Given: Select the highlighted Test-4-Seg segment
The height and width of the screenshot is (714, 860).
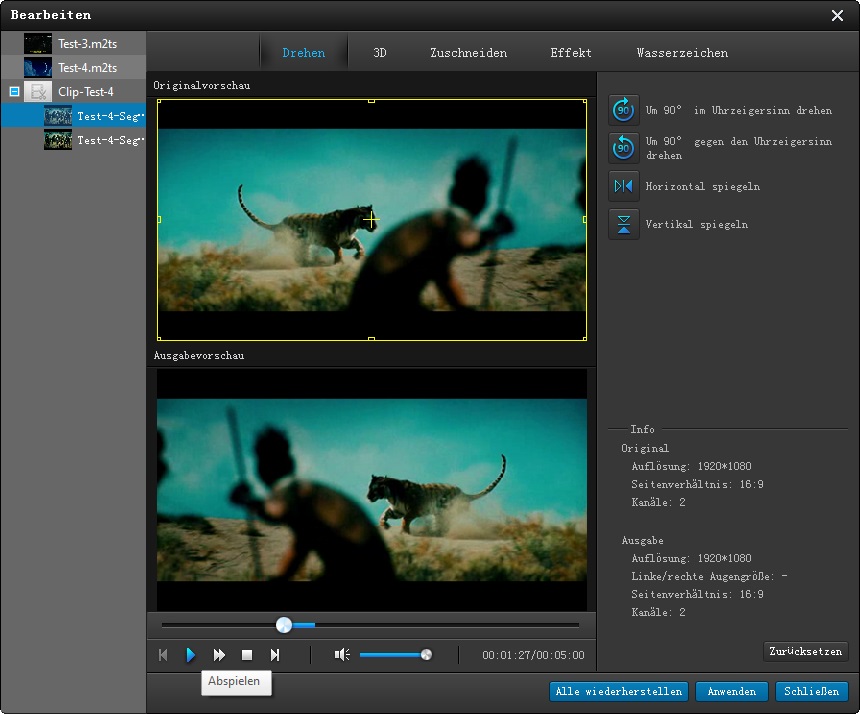Looking at the screenshot, I should (73, 116).
